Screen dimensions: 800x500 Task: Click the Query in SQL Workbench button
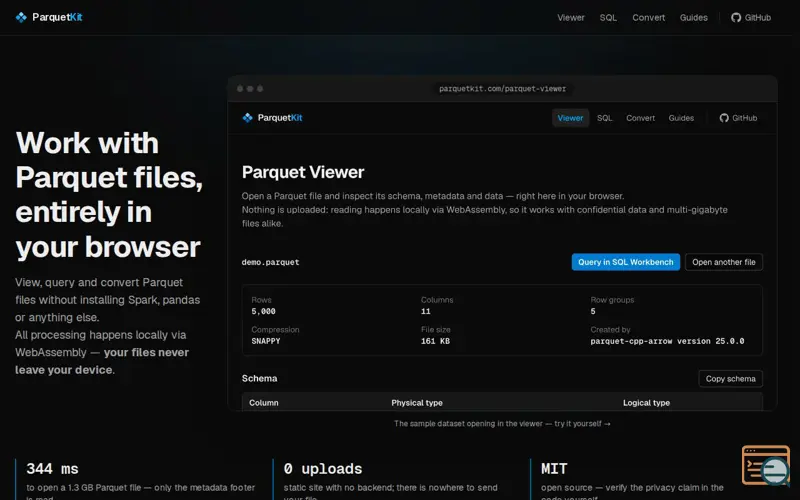(x=626, y=262)
